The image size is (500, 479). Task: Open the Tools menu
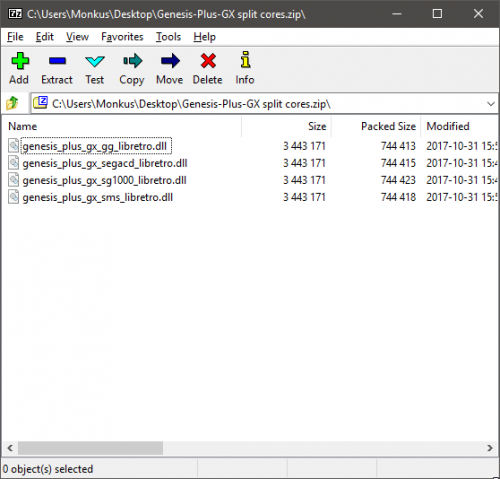coord(168,37)
